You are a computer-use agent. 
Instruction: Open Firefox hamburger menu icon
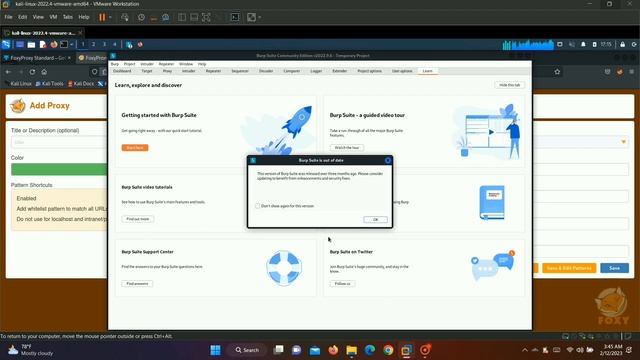coord(632,72)
